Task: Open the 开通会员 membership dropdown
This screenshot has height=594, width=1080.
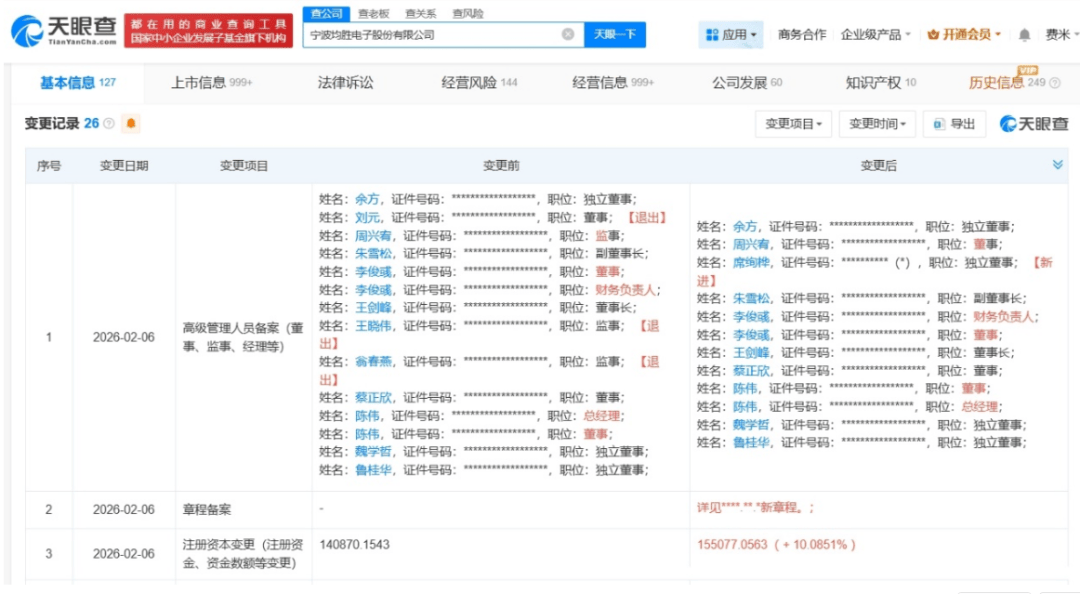Action: coord(965,35)
